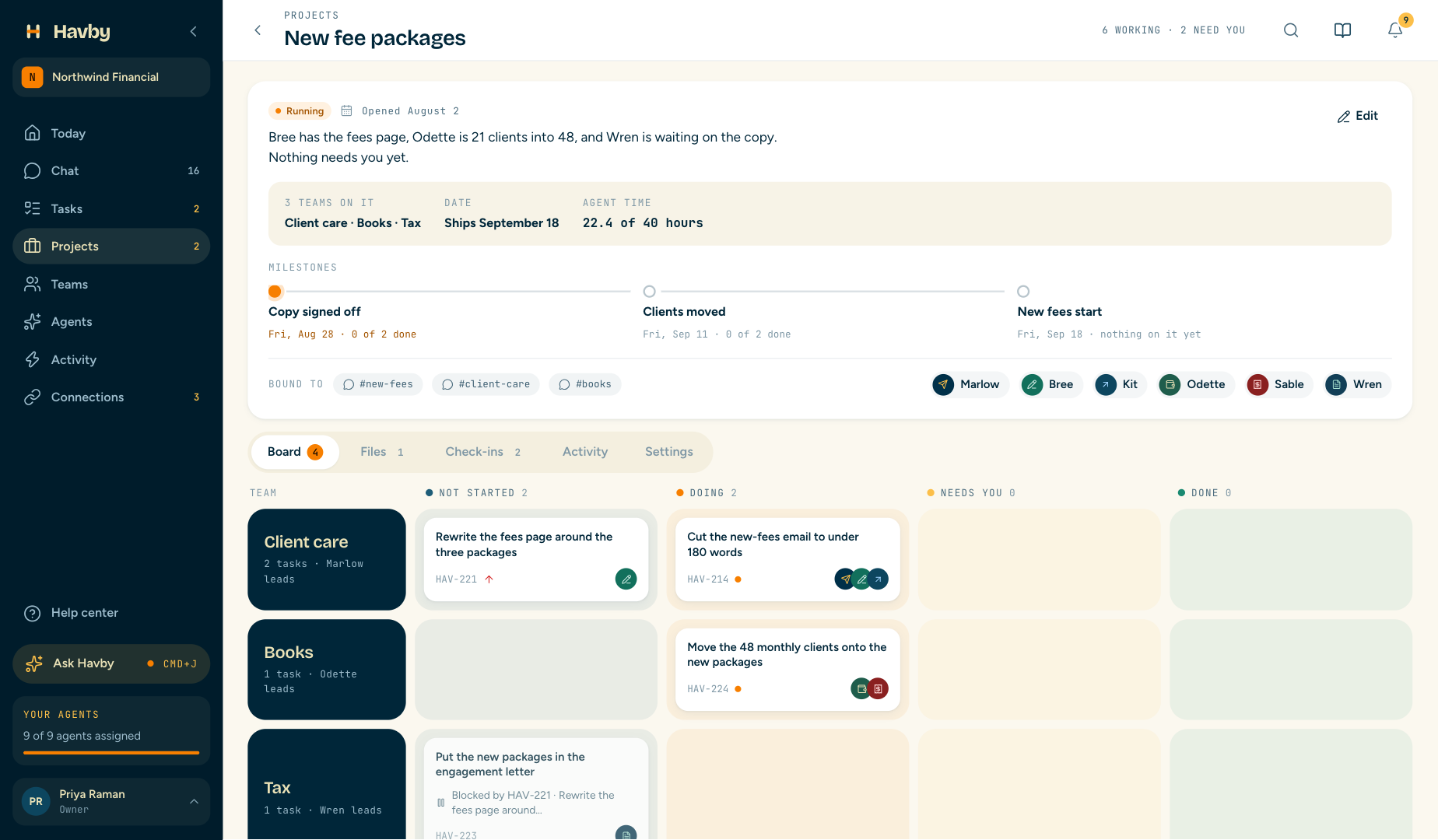Click the Running status badge
The image size is (1438, 840).
[300, 110]
